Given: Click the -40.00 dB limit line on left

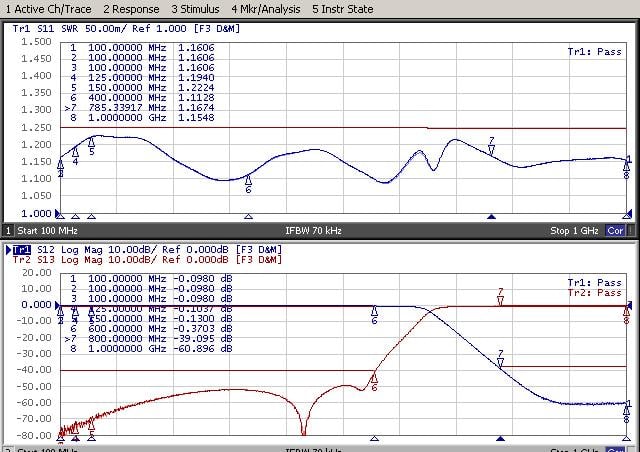Looking at the screenshot, I should point(216,371).
